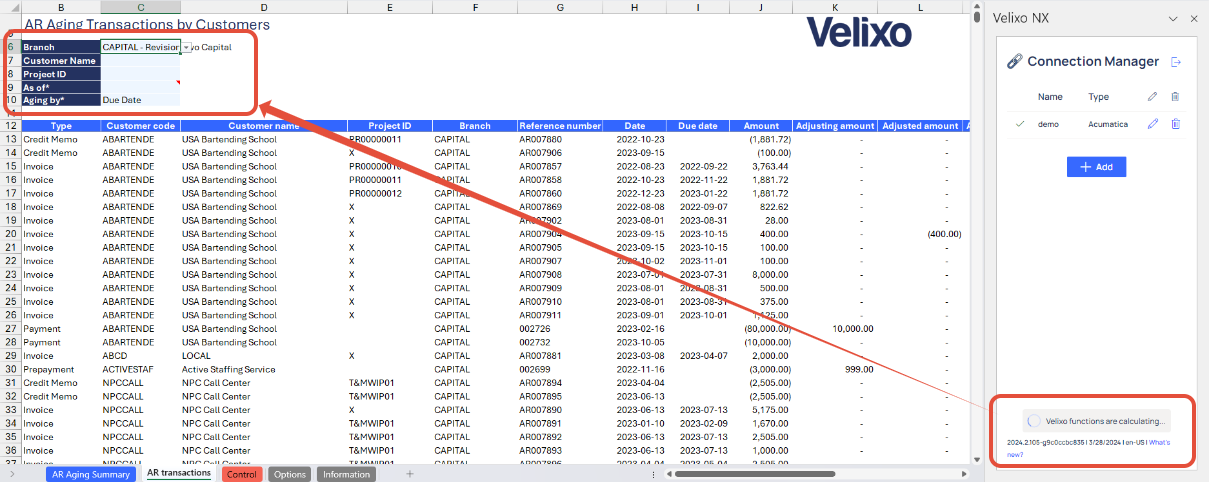Select column header C
The image size is (1209, 482).
pos(140,7)
